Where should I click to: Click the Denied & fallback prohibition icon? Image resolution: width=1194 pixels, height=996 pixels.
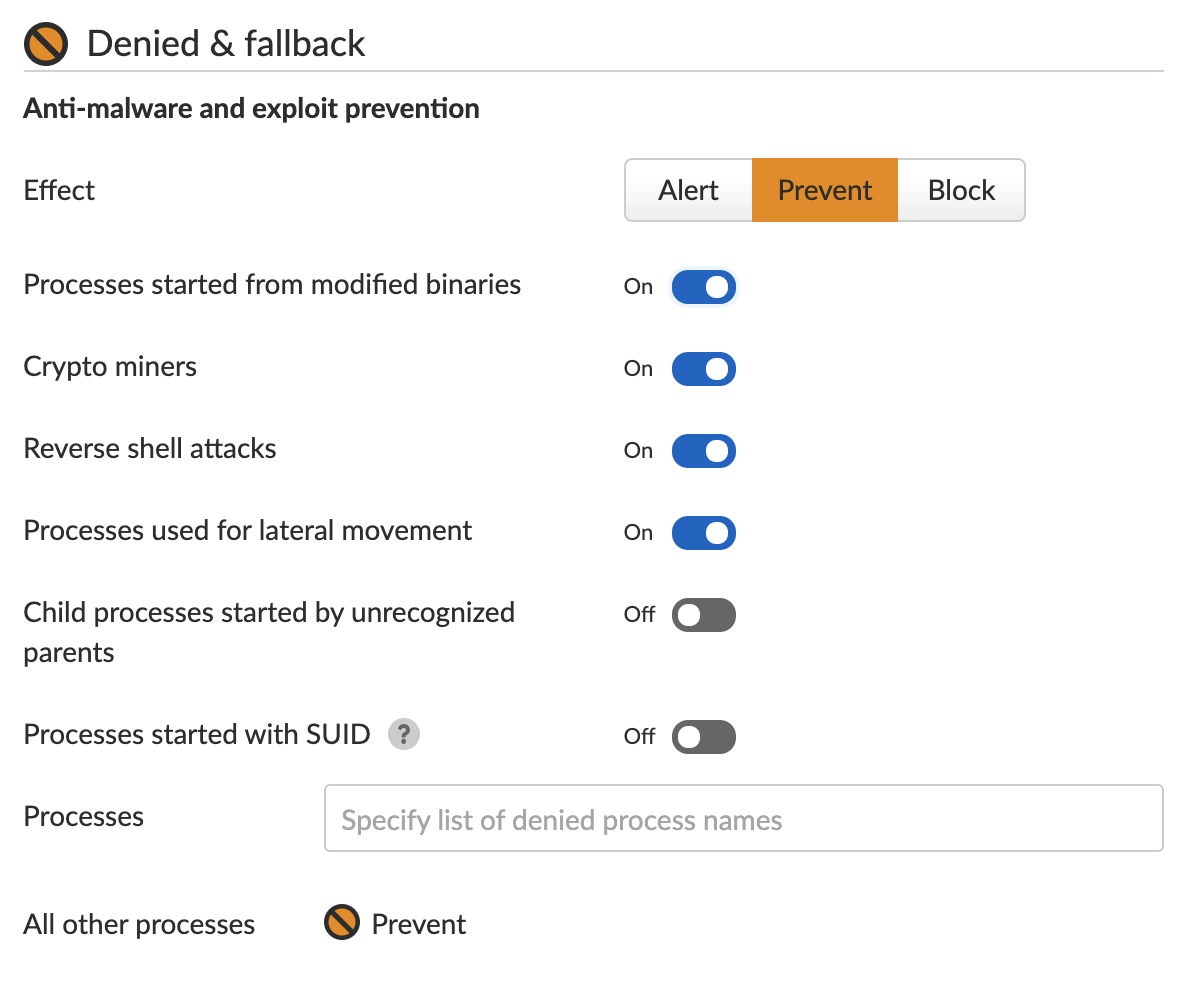[x=46, y=44]
